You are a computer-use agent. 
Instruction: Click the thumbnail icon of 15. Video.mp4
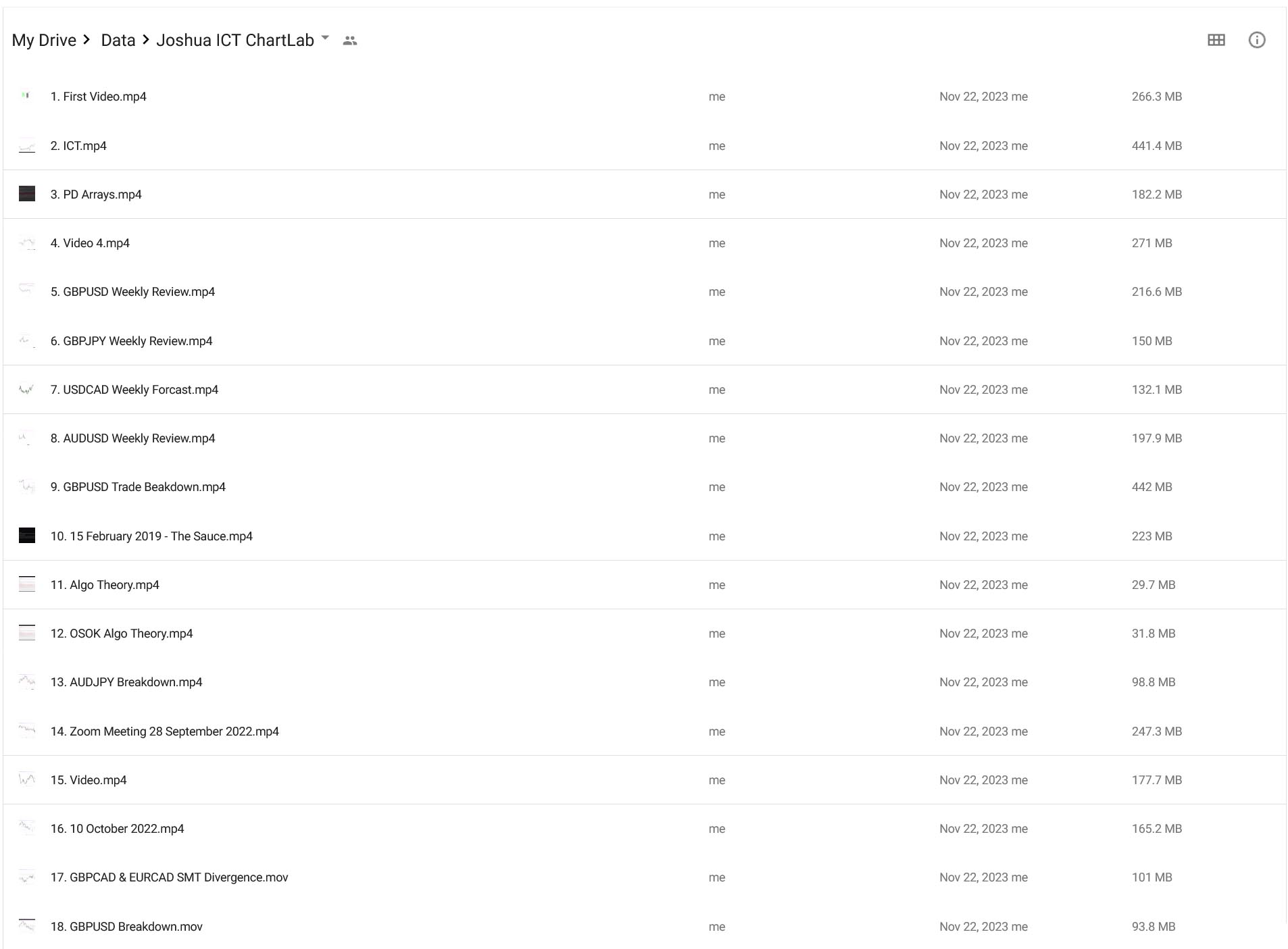pyautogui.click(x=27, y=779)
